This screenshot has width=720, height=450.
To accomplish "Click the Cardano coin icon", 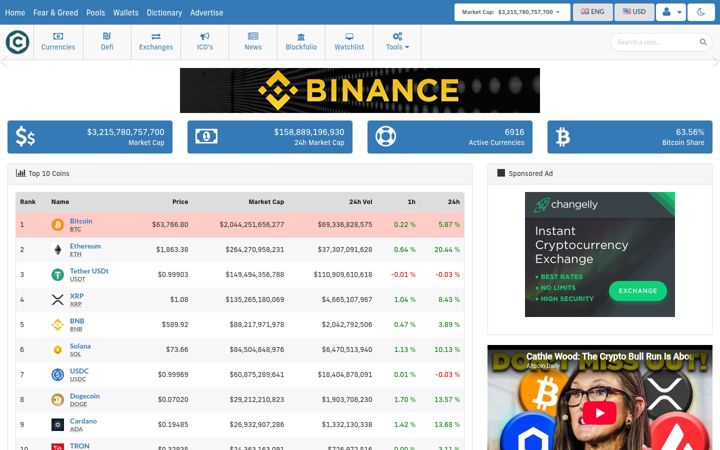I will click(x=57, y=425).
